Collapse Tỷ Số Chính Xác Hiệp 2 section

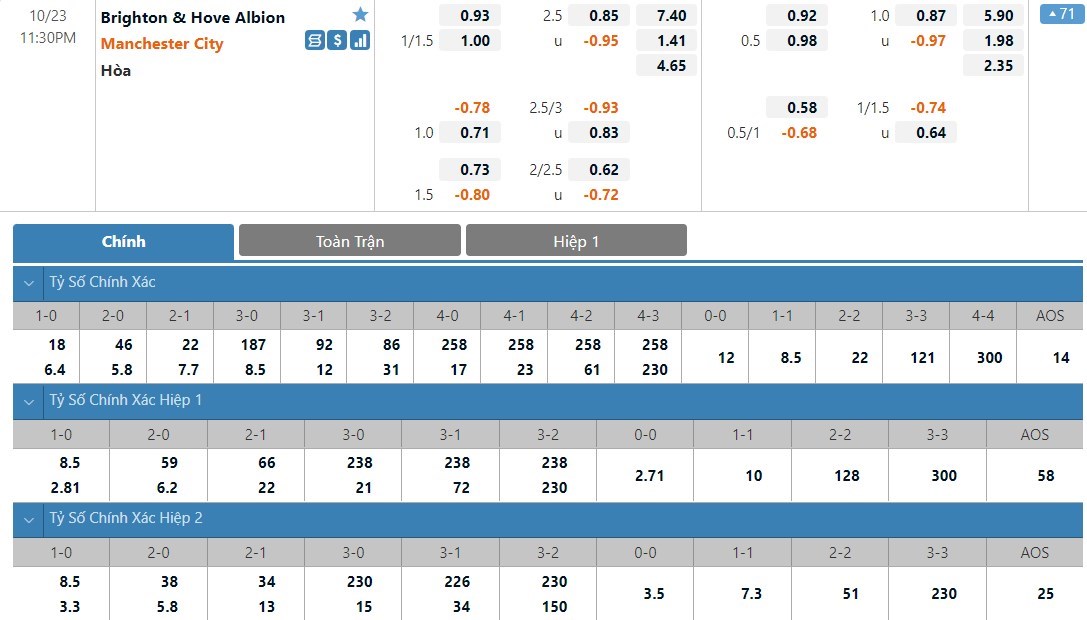pos(29,519)
